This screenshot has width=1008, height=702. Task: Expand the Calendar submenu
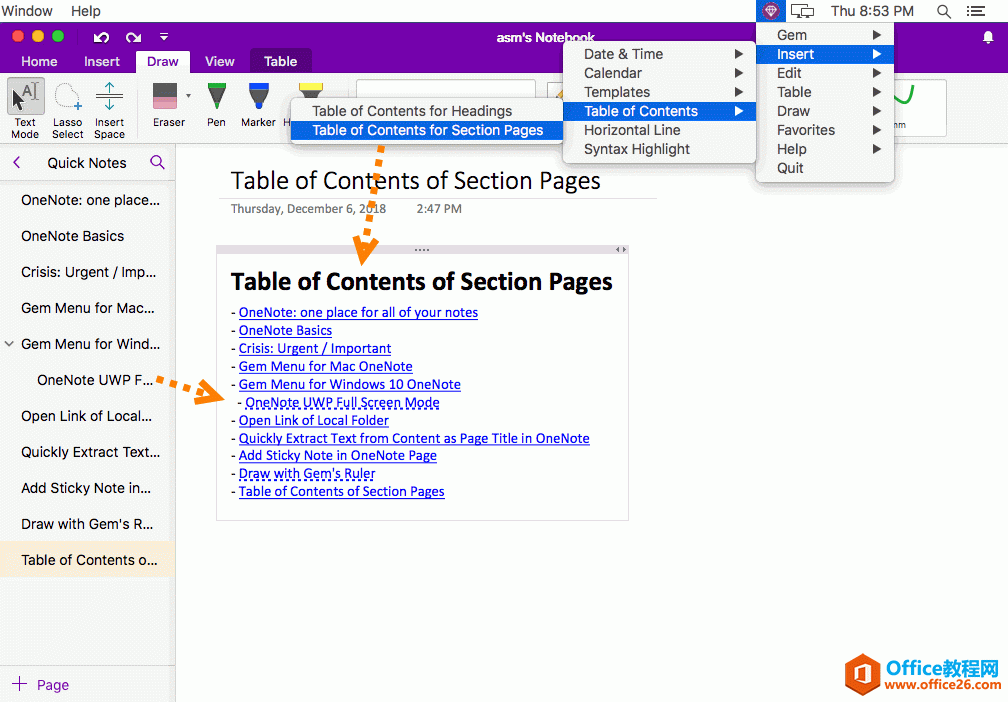(660, 73)
